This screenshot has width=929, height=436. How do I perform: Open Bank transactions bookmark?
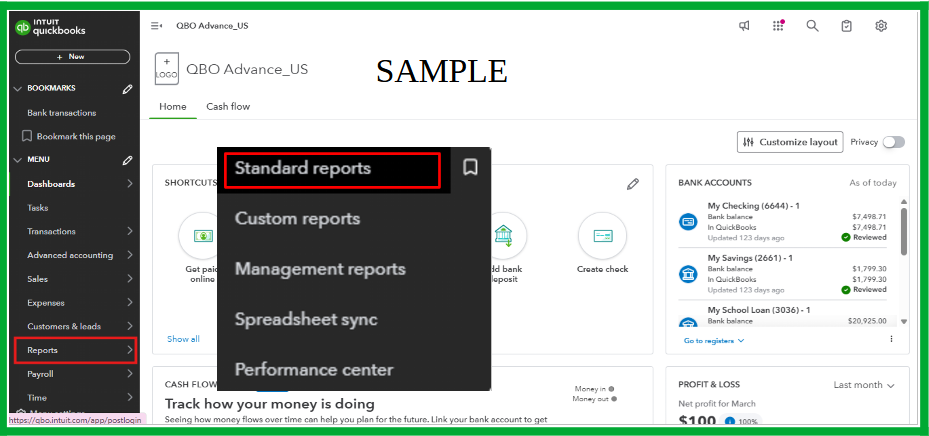[62, 113]
